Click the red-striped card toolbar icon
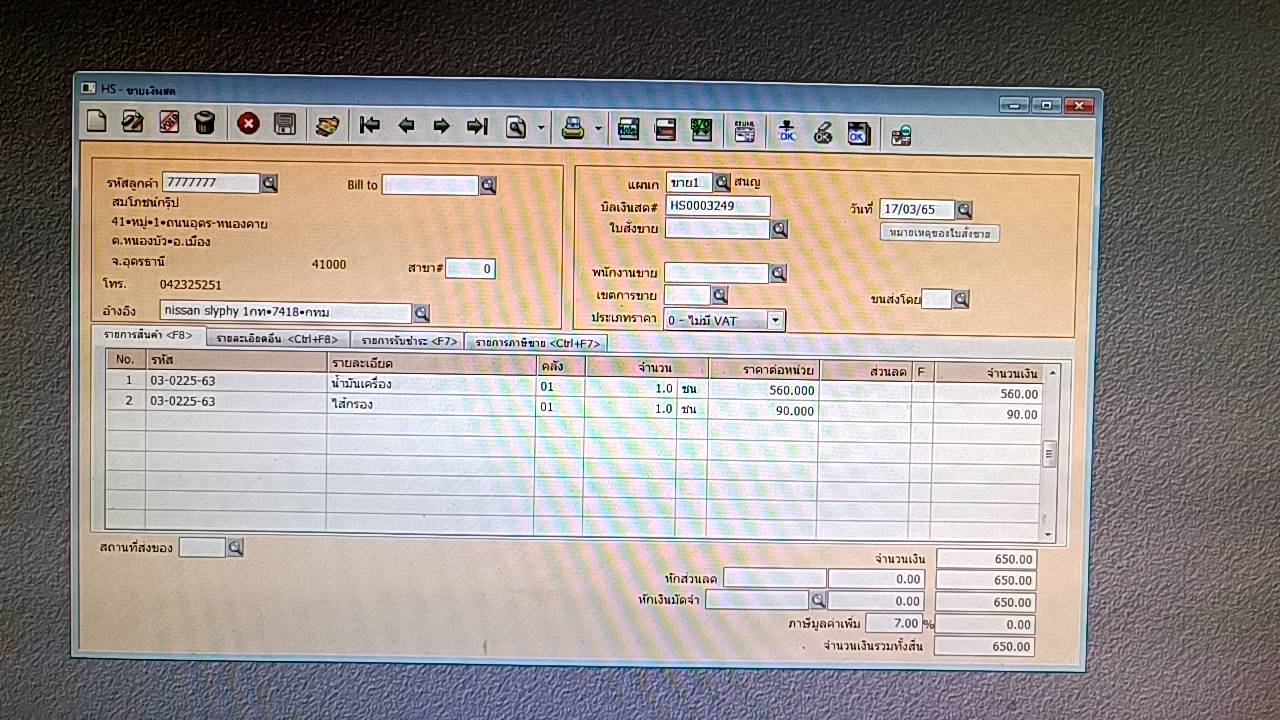Viewport: 1280px width, 720px height. (665, 130)
